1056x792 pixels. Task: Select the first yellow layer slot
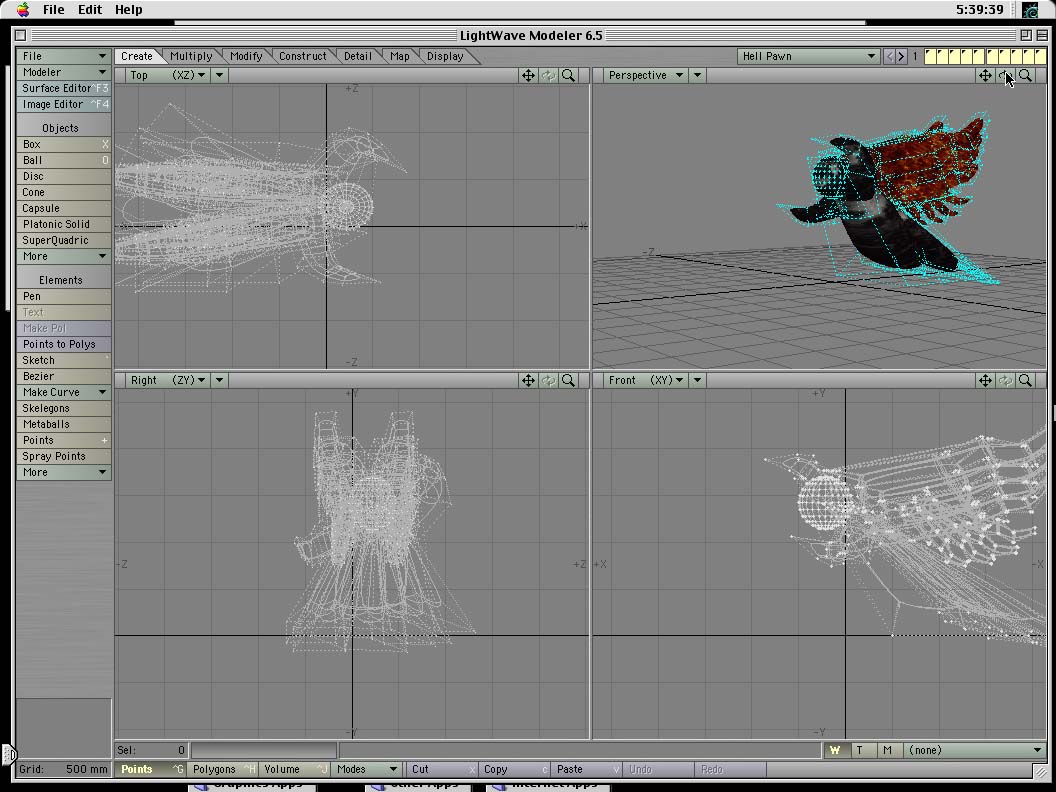[x=931, y=57]
